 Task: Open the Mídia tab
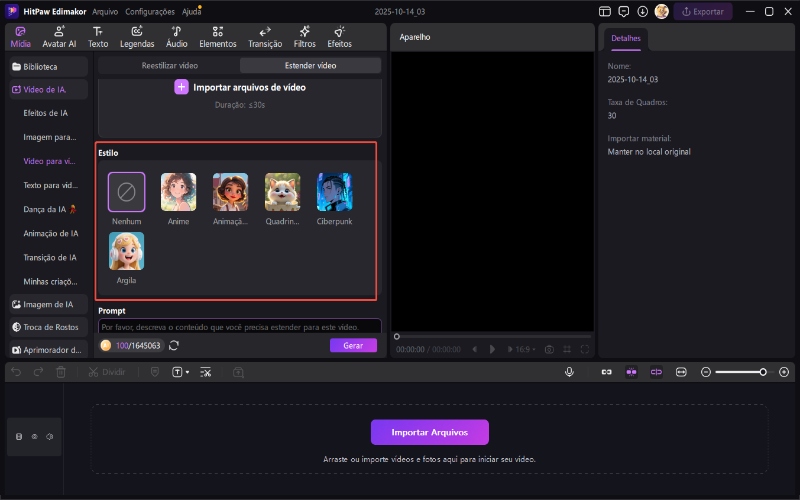(20, 37)
